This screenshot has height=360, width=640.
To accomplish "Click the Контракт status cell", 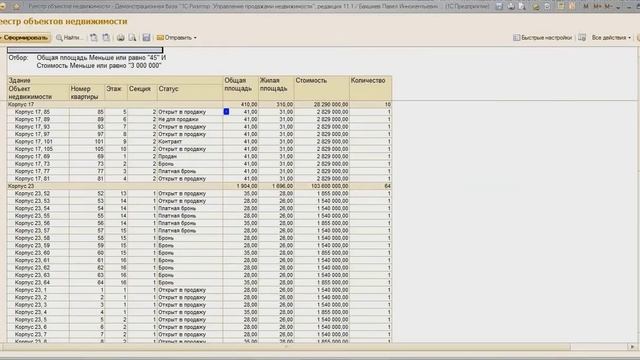I will (x=190, y=142).
